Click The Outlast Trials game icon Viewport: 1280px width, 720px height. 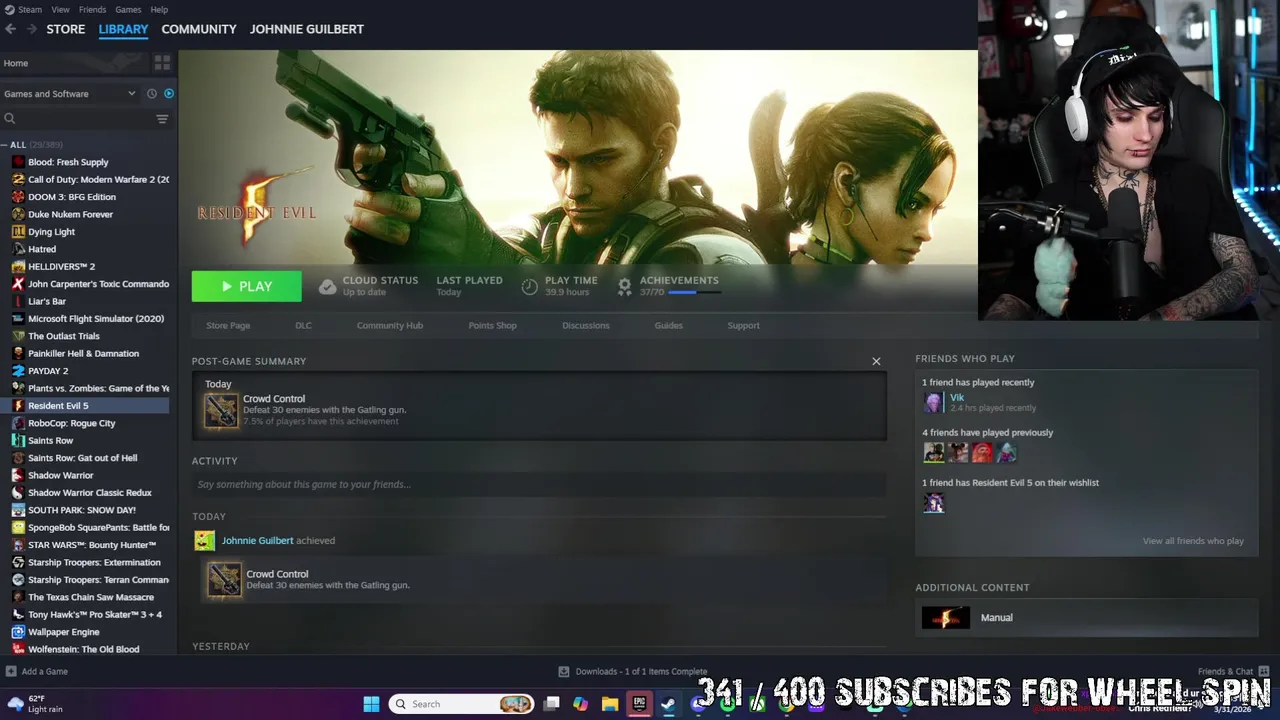pos(18,336)
